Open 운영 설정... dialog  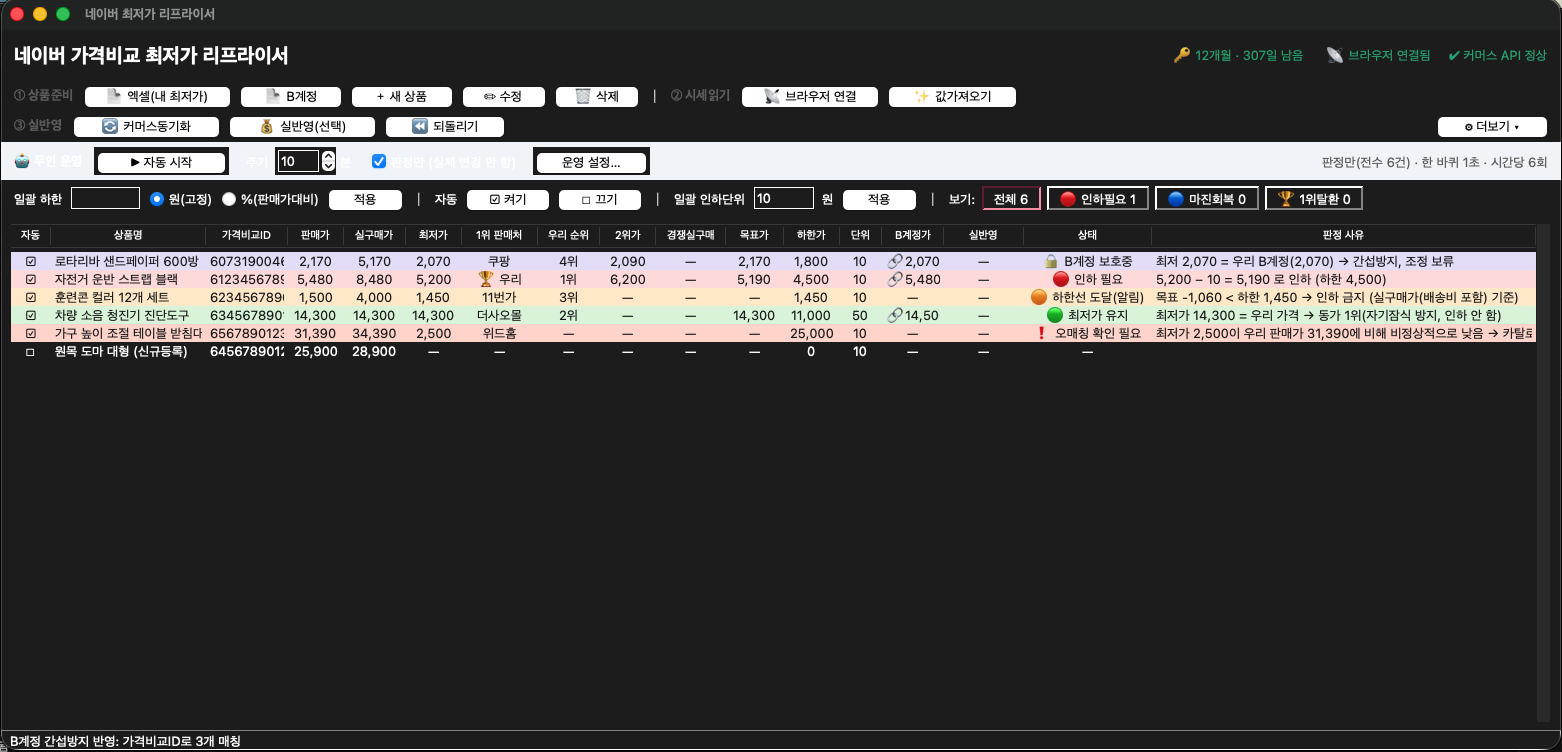(592, 161)
